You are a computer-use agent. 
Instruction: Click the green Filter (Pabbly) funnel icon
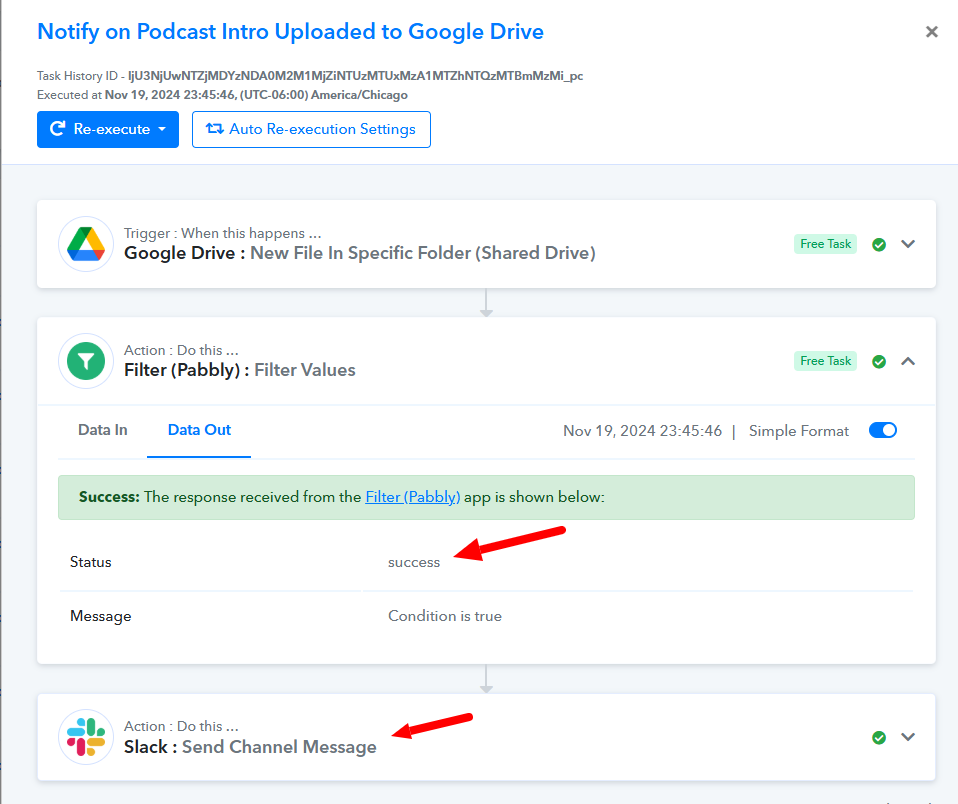86,361
